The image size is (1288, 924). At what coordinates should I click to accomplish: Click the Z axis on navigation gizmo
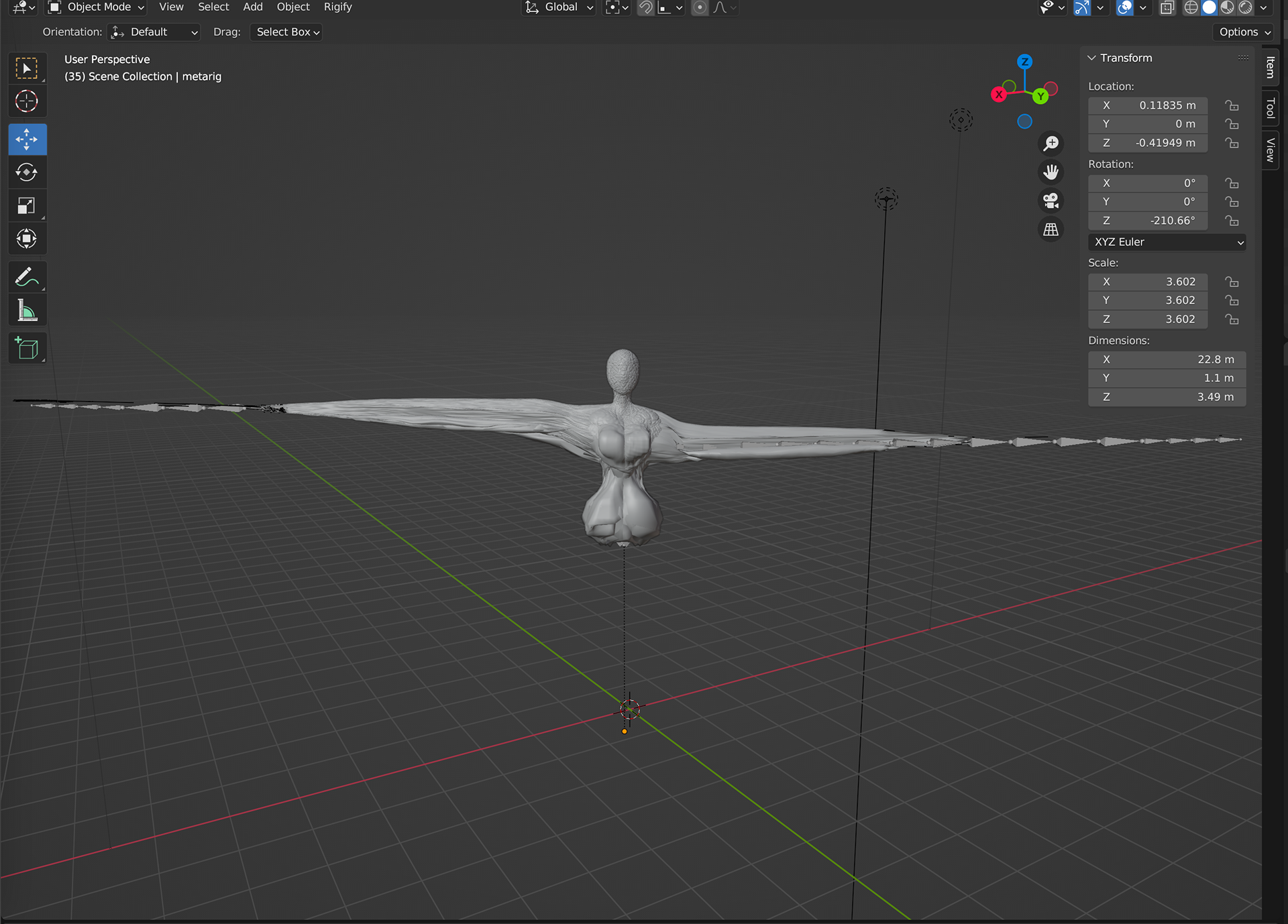click(x=1024, y=62)
